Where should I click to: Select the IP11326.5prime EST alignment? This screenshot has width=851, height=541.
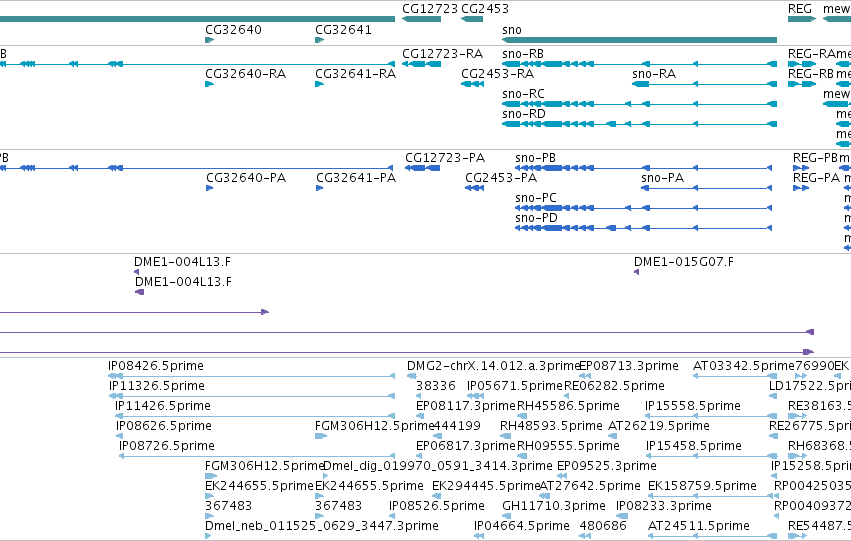(252, 396)
